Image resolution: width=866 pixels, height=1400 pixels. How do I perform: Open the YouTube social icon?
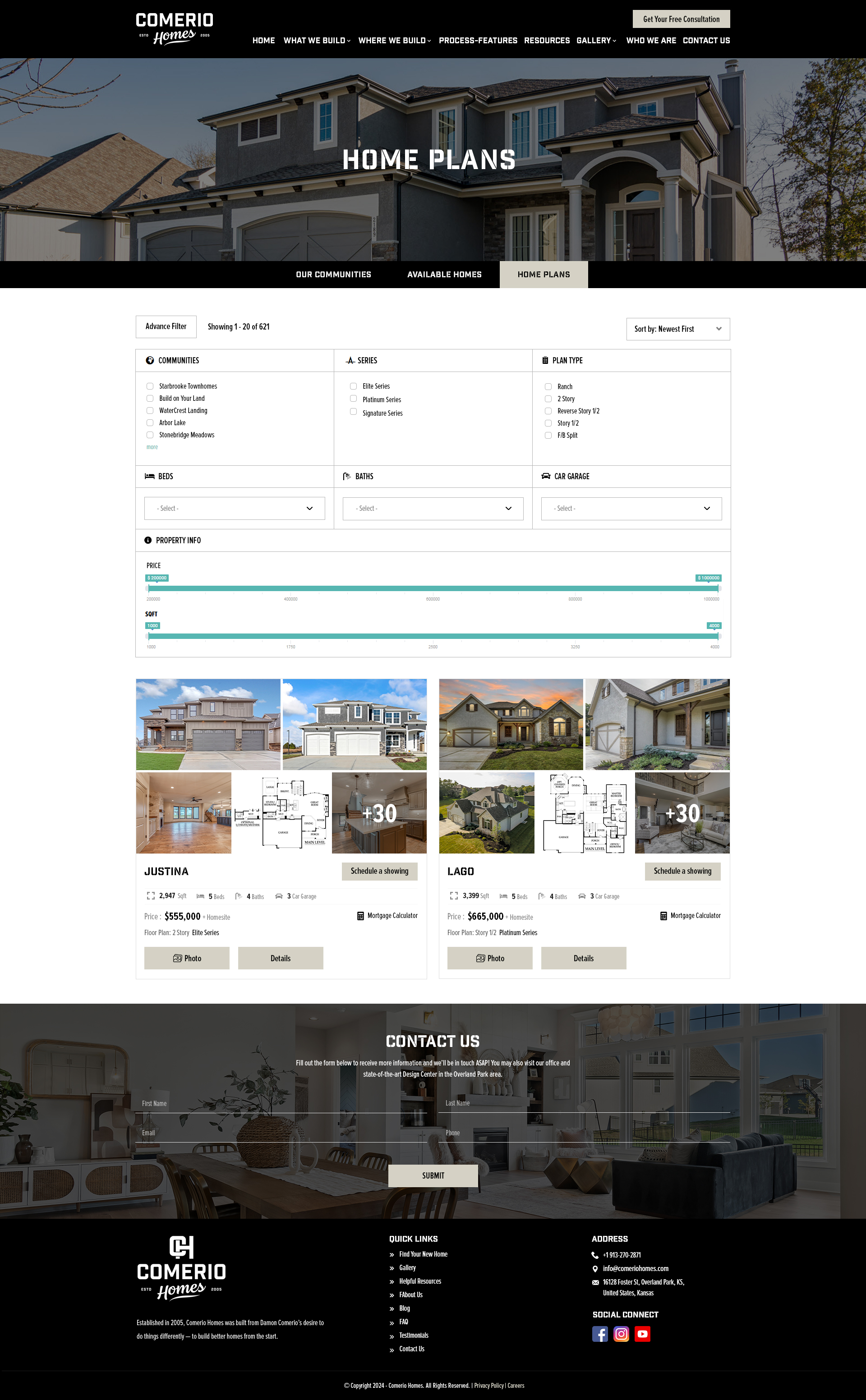(x=642, y=1334)
